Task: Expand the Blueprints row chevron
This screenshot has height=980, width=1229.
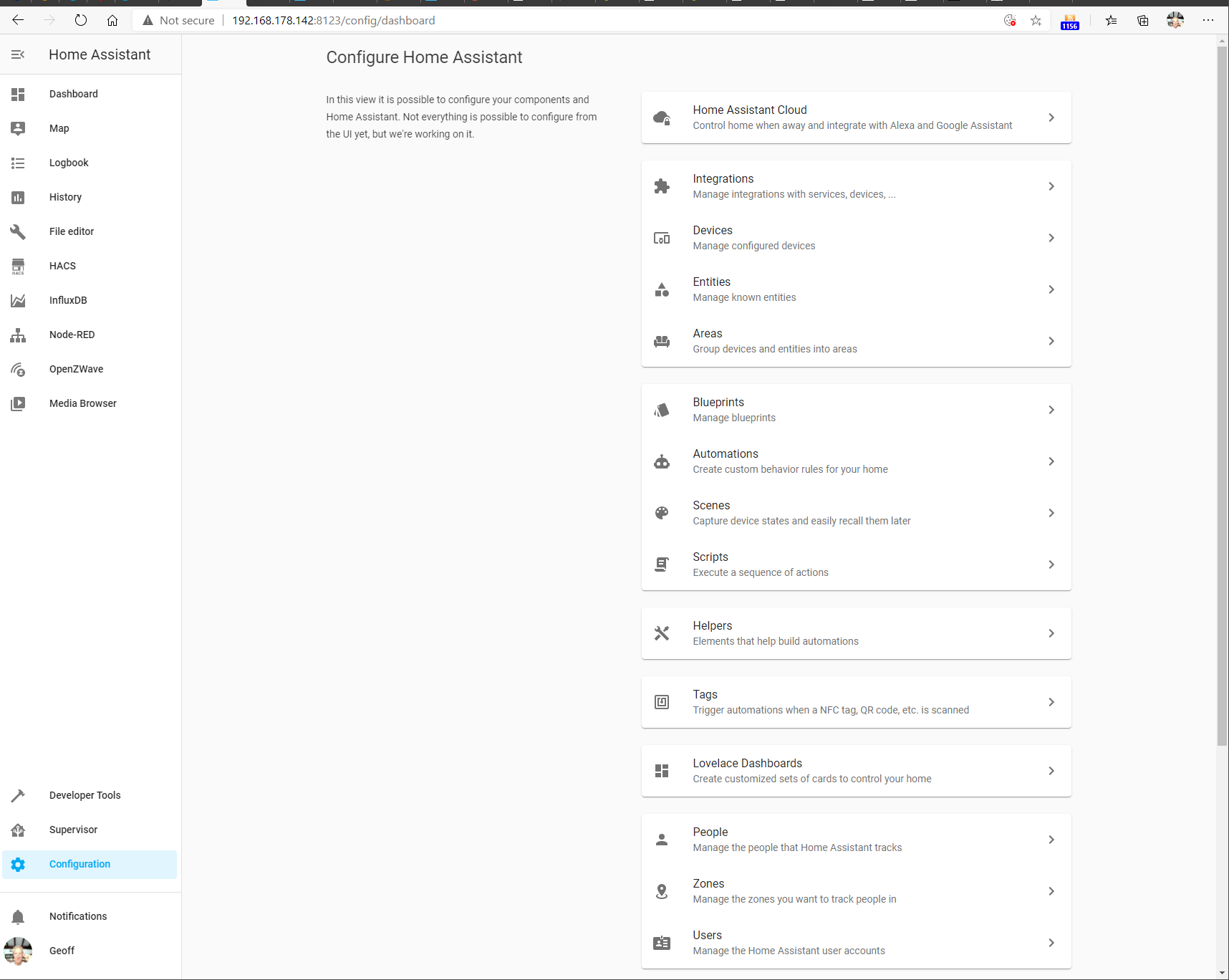Action: (x=1051, y=410)
